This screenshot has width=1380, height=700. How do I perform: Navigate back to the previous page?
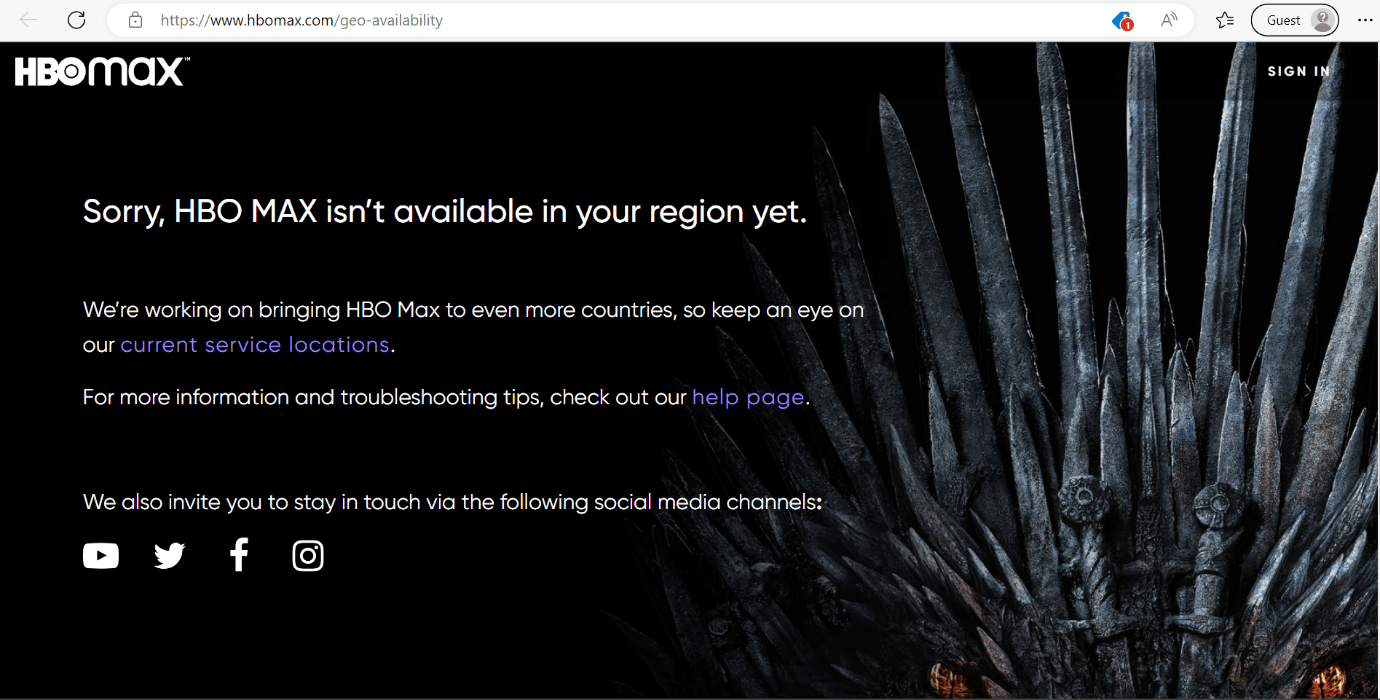tap(27, 20)
